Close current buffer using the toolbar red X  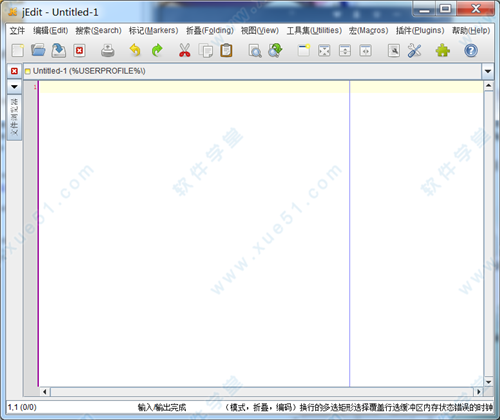coord(79,51)
